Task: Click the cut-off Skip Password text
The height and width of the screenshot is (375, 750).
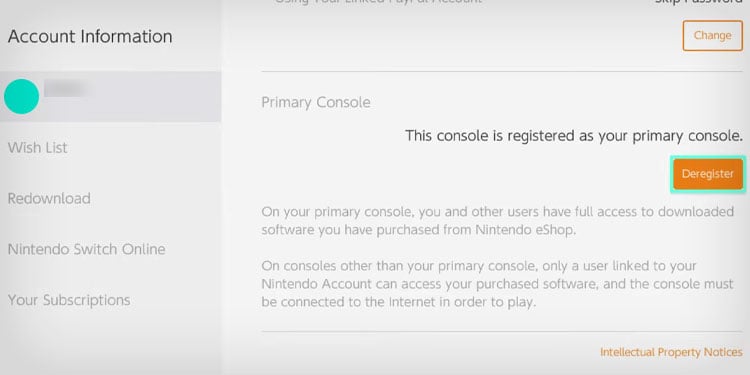Action: point(698,2)
